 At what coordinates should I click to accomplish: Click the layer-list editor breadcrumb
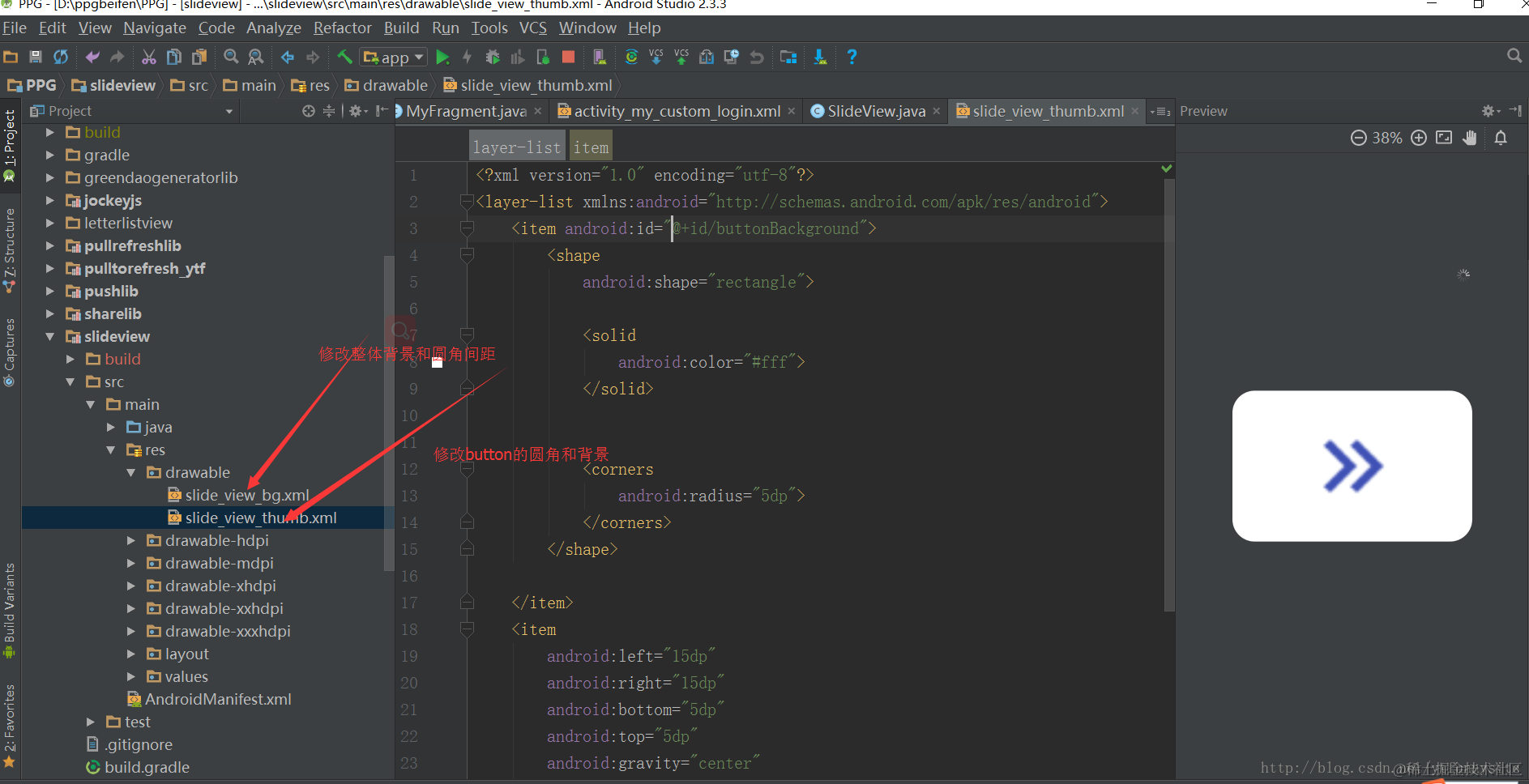coord(517,147)
